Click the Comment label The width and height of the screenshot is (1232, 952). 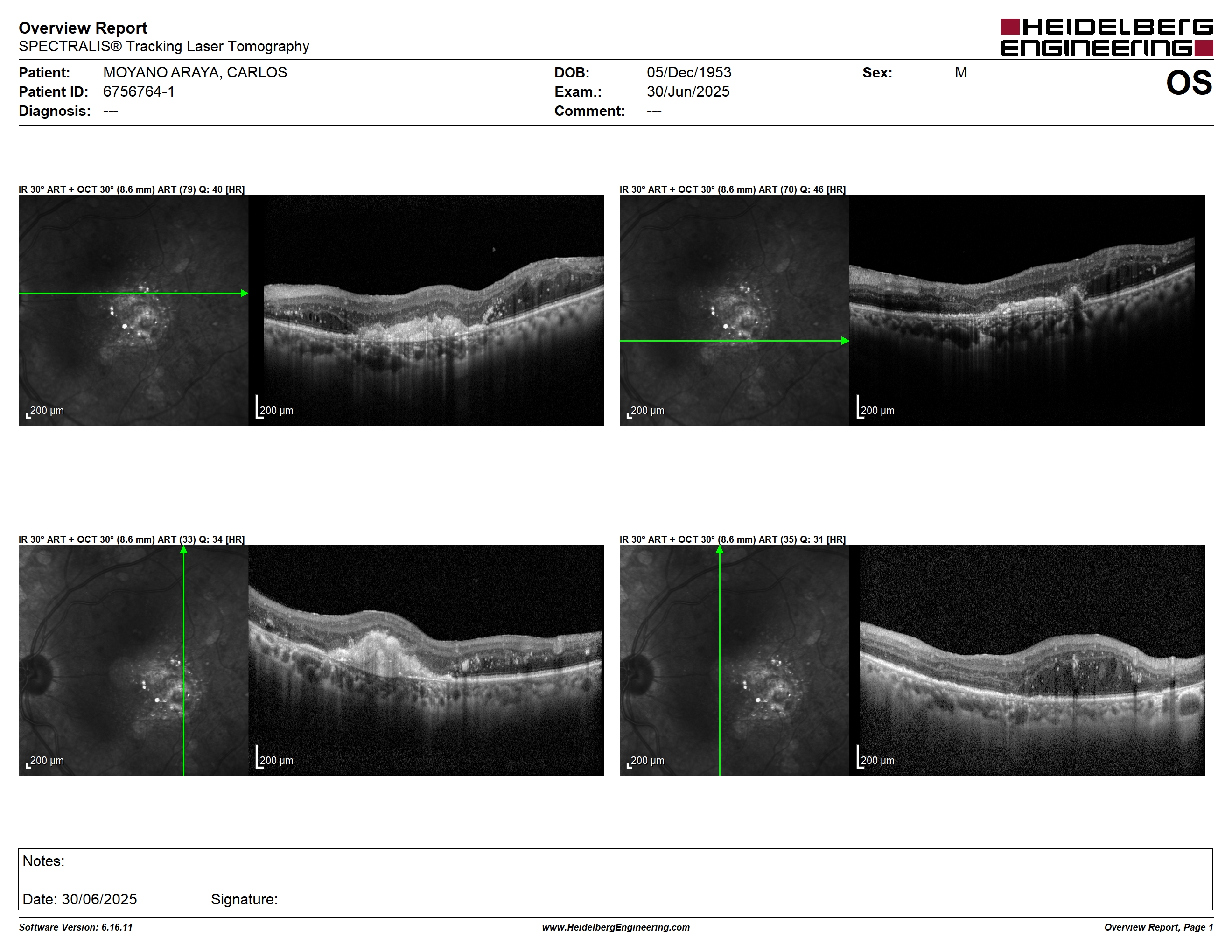click(589, 111)
